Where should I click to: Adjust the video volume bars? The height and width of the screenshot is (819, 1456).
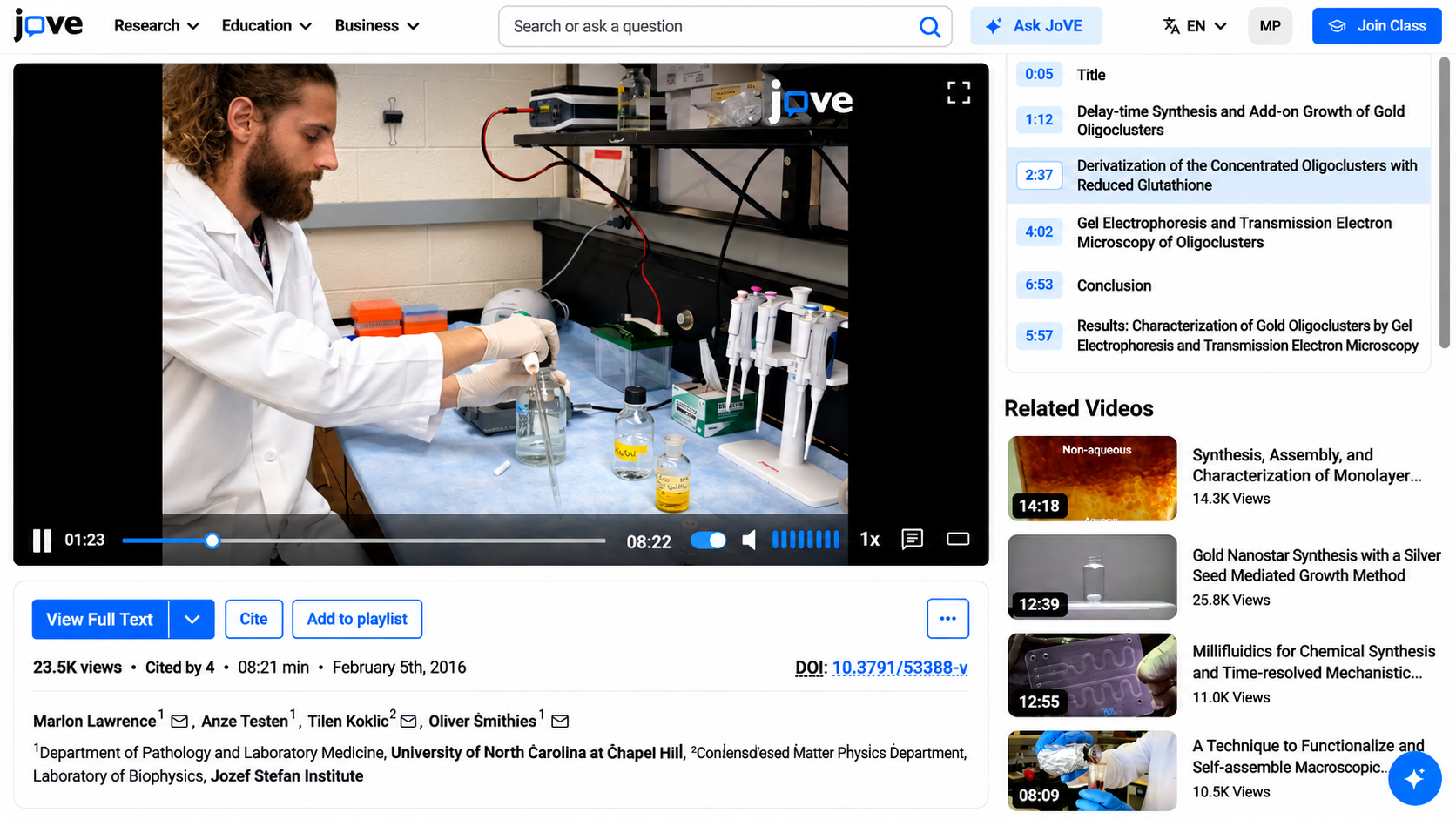pyautogui.click(x=806, y=540)
